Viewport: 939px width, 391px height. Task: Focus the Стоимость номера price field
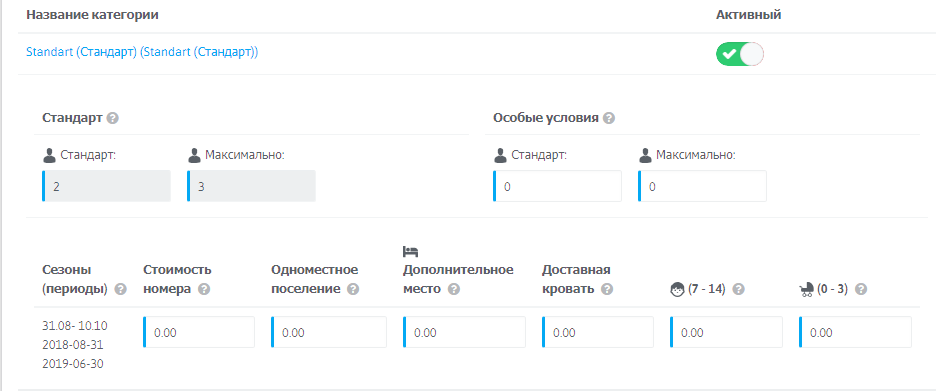pos(199,332)
